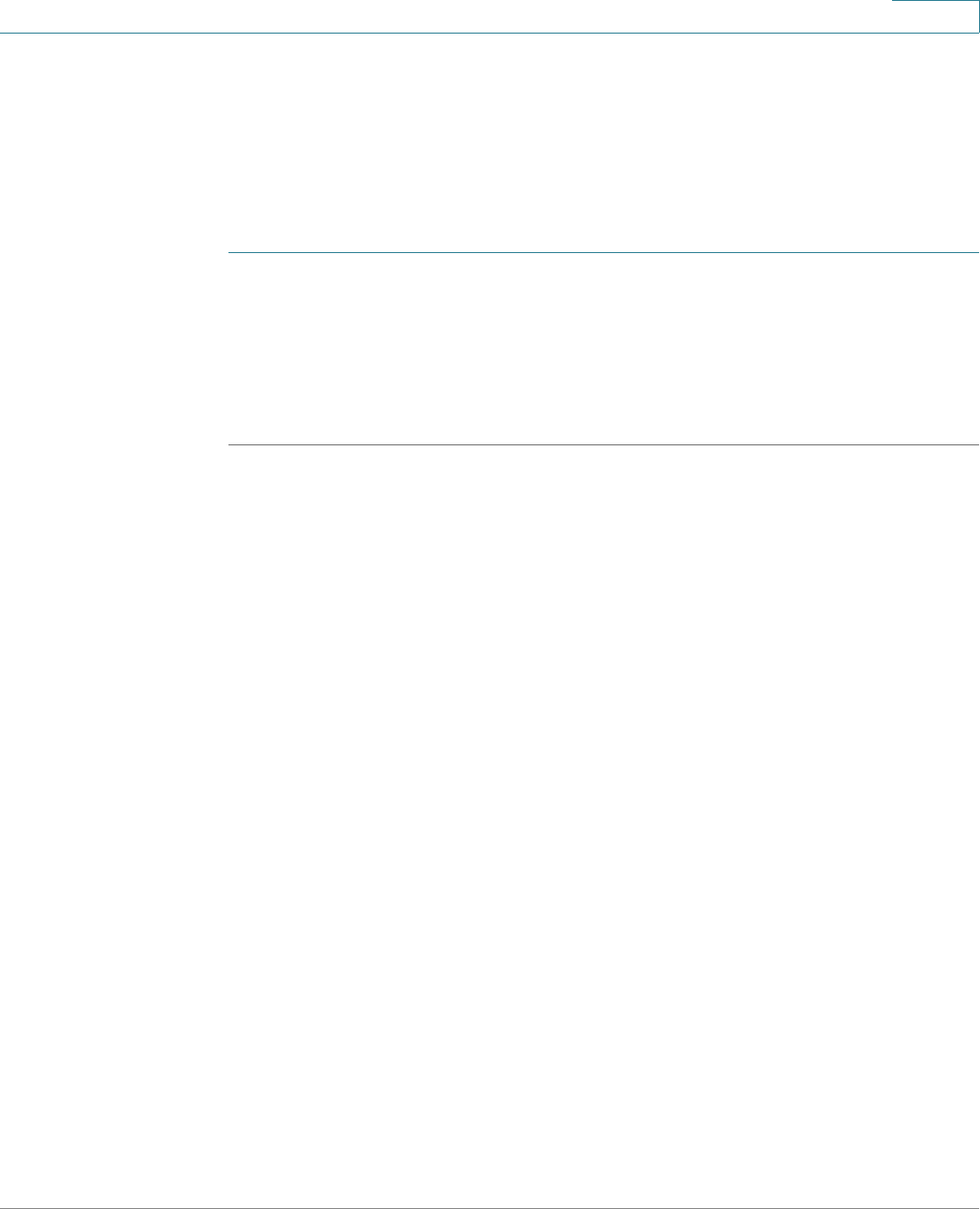Click the center of the footer rule
This screenshot has height=1209, width=980.
pyautogui.click(x=490, y=1208)
